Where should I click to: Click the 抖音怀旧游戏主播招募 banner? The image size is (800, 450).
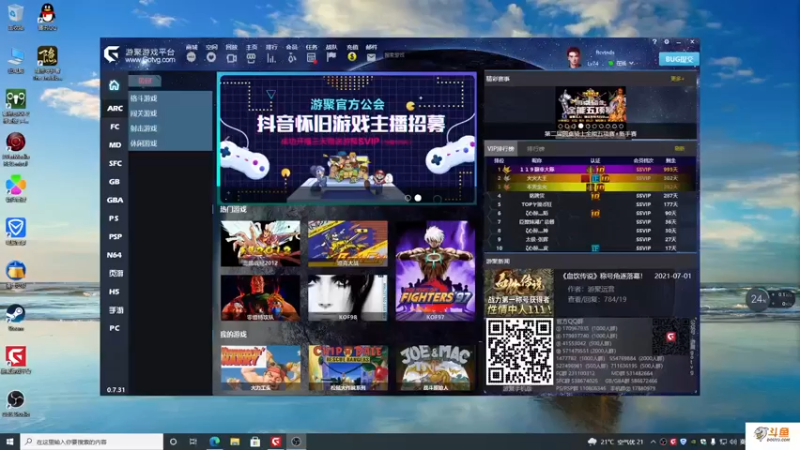click(x=347, y=138)
